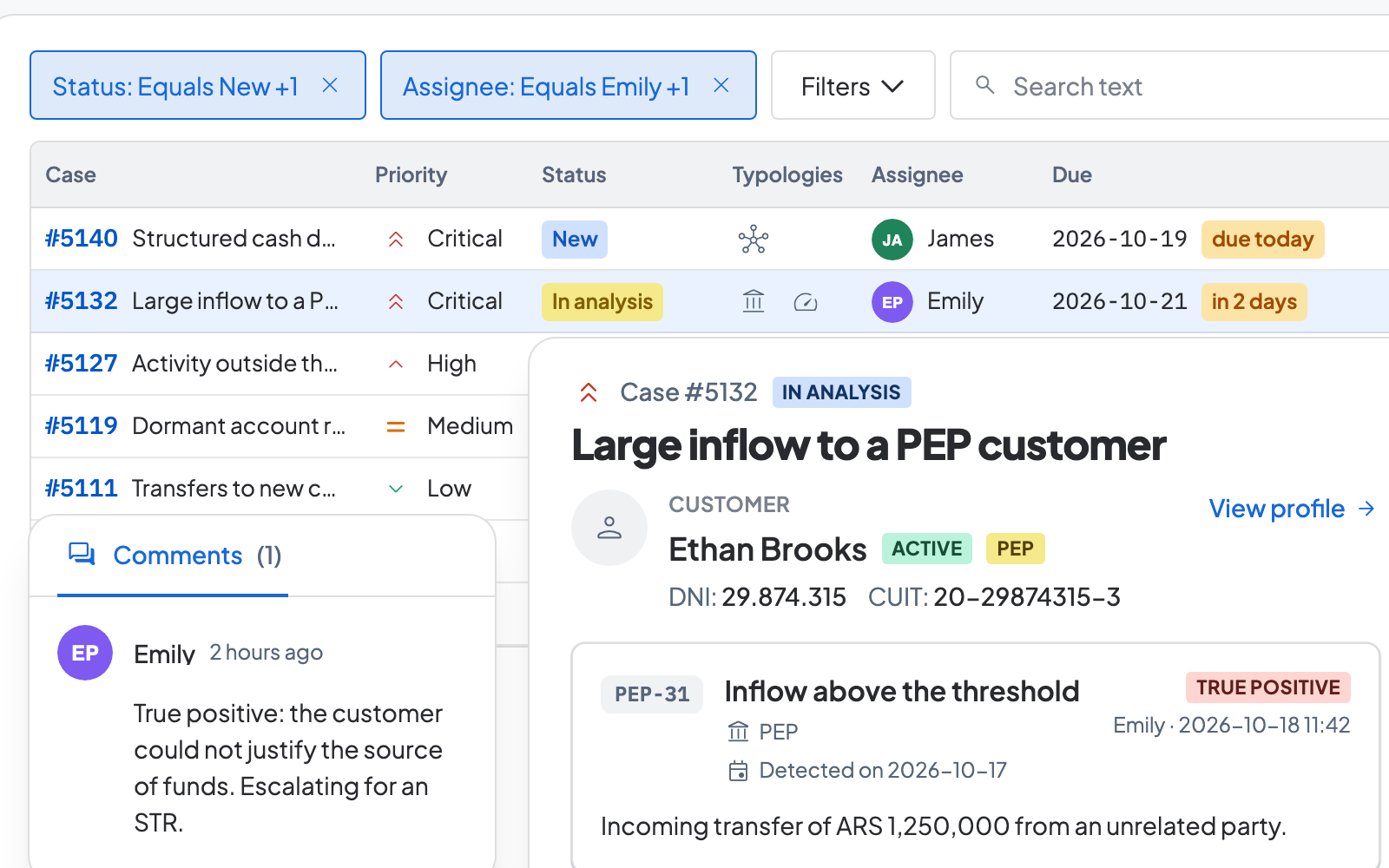Click the IN ANALYSIS badge in case detail

[841, 392]
